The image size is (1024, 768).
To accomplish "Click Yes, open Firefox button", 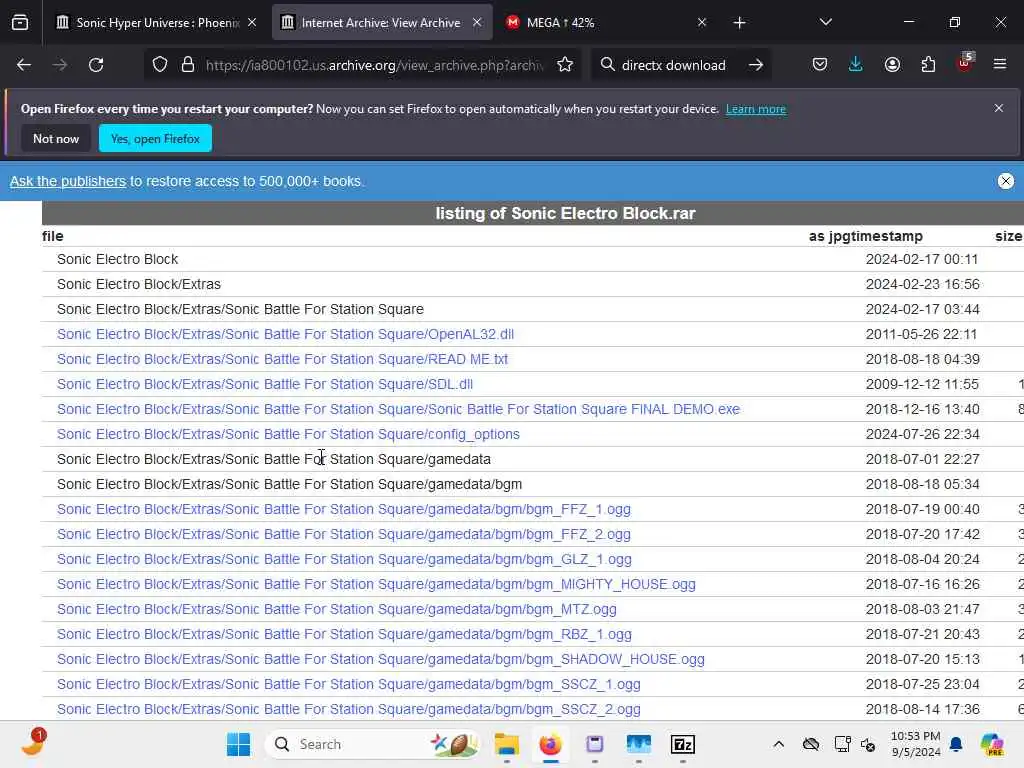I will pyautogui.click(x=155, y=138).
